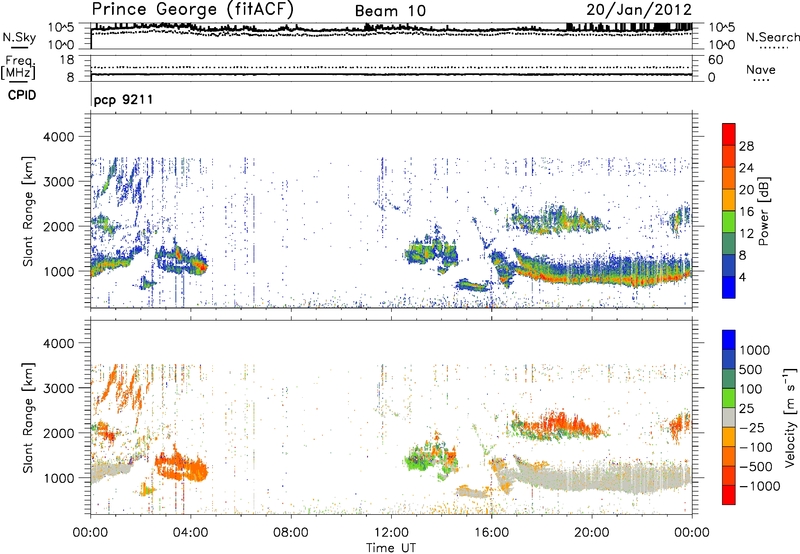The image size is (800, 554).
Task: Click the "Power [dB]" colorbar title
Action: [763, 211]
